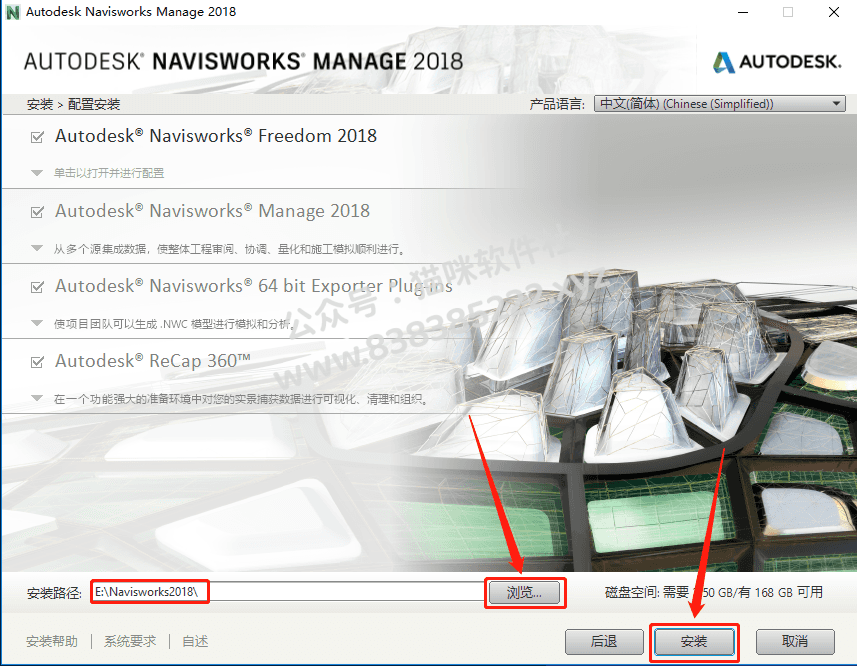
Task: Click the 安装 install button
Action: pyautogui.click(x=694, y=641)
